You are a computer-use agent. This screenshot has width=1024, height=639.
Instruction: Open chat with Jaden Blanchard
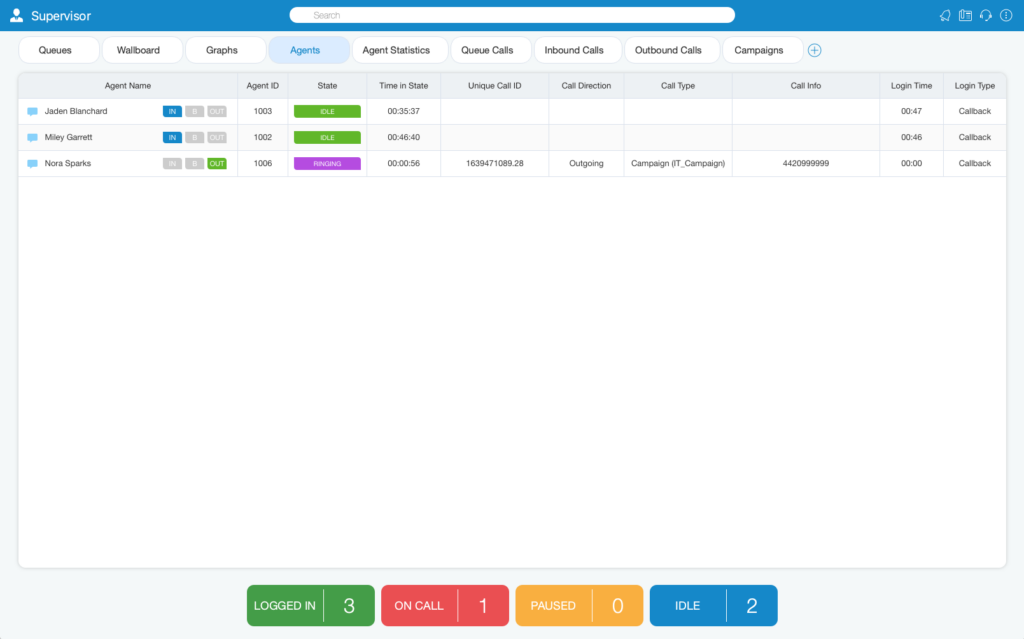[32, 112]
